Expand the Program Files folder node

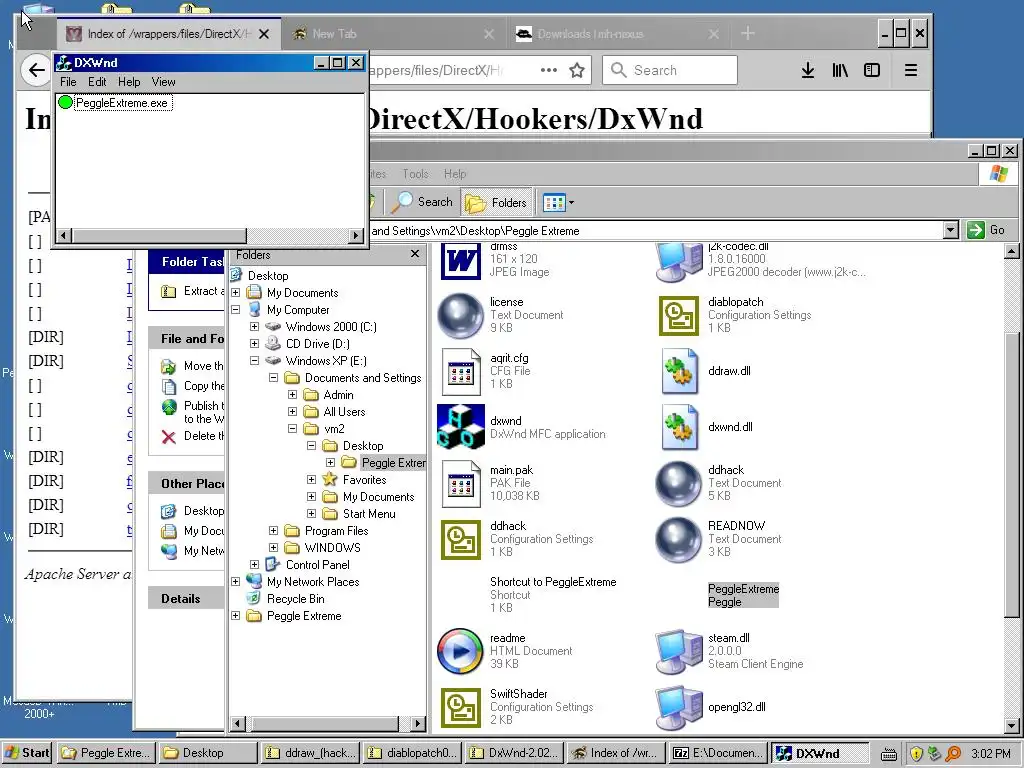(x=274, y=530)
